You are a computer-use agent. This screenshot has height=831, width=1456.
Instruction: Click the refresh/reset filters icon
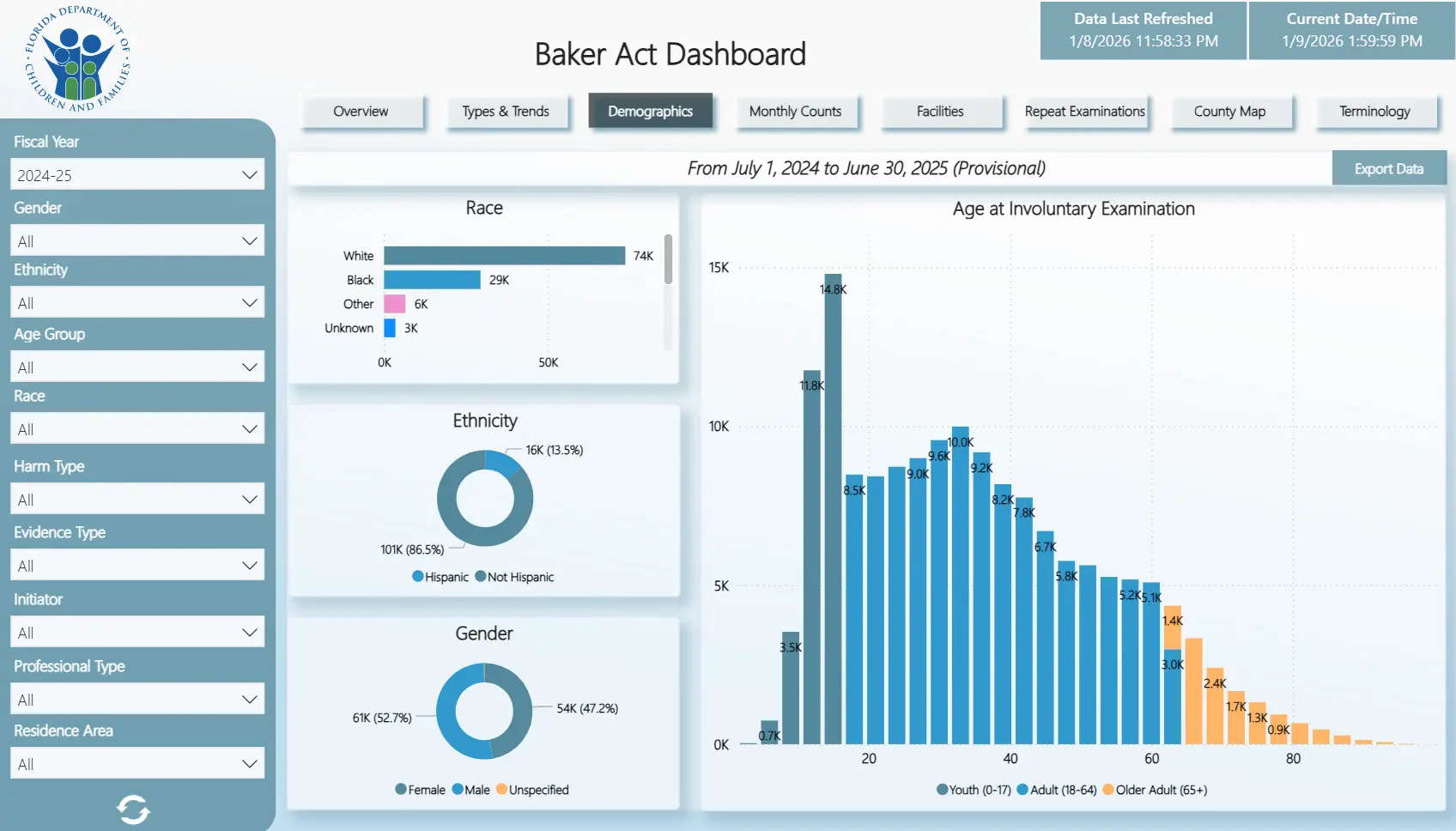coord(133,809)
